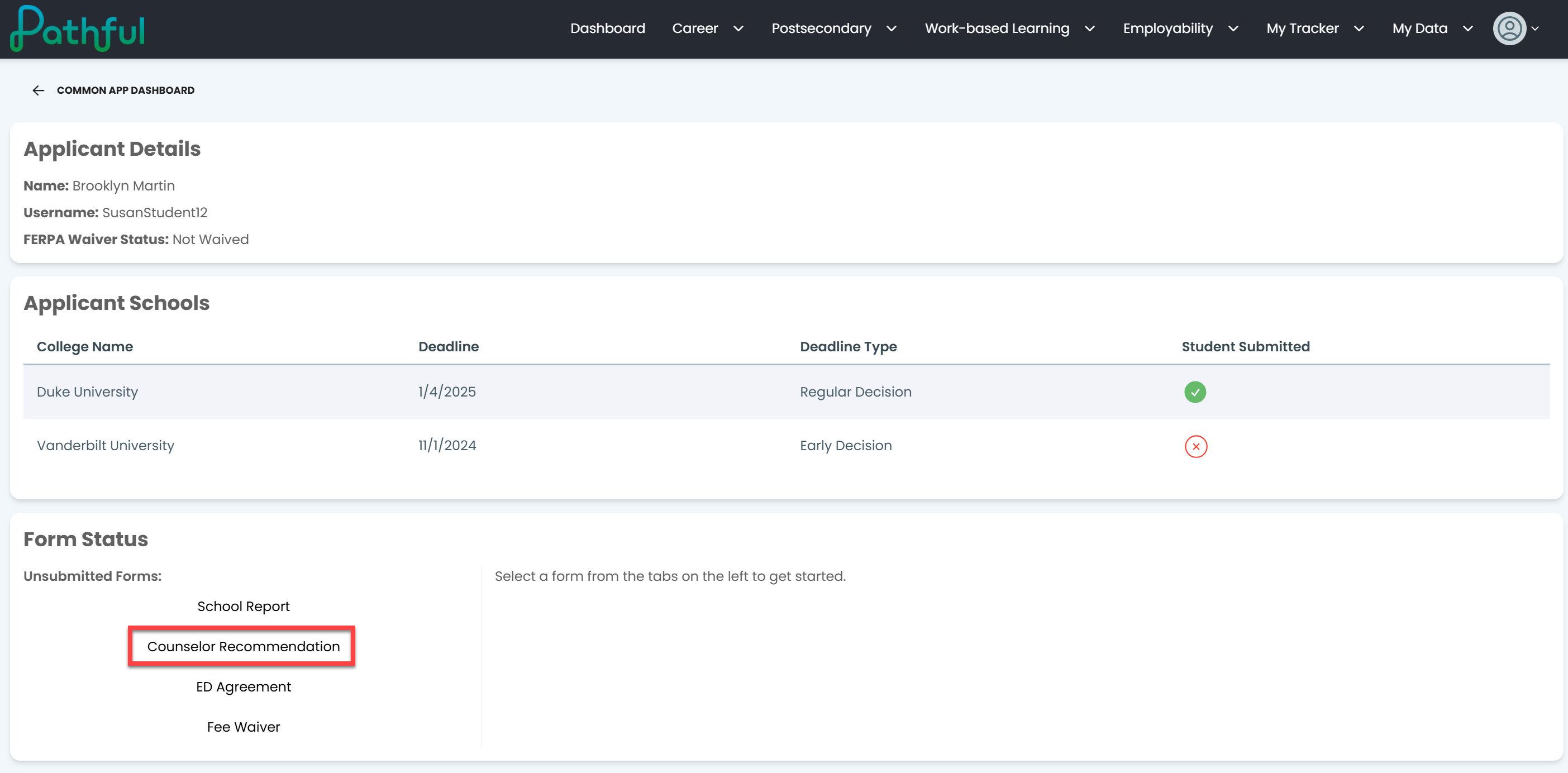Click the Deadline column header
Image resolution: width=1568 pixels, height=773 pixels.
point(449,346)
